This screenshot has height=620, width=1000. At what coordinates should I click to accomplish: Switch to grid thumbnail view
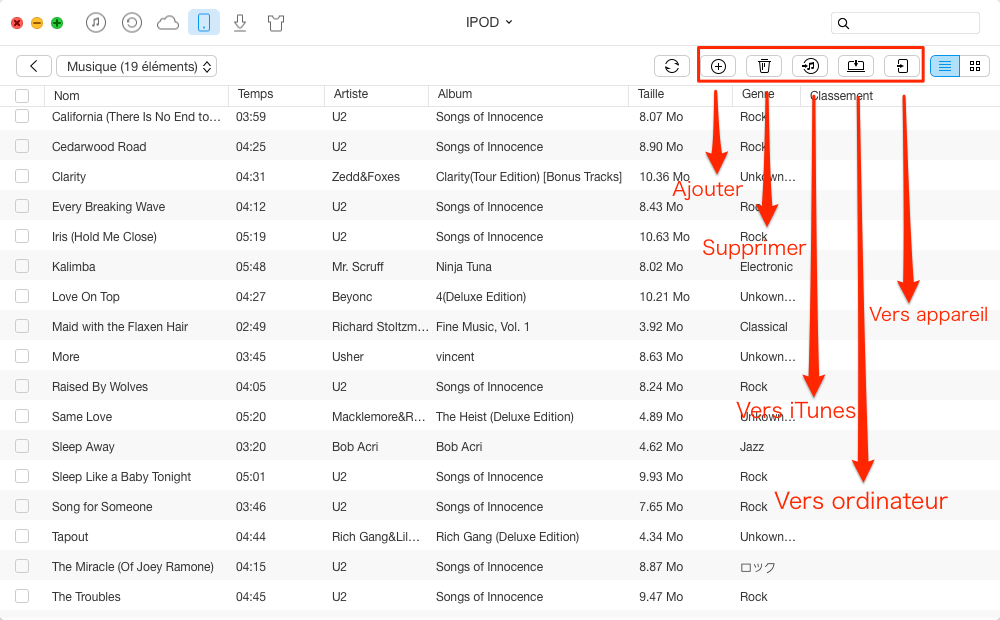tap(974, 66)
